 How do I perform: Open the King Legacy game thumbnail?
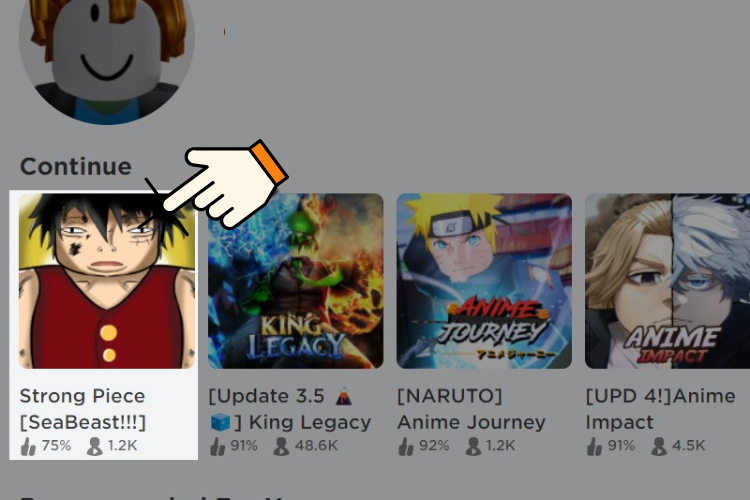296,281
